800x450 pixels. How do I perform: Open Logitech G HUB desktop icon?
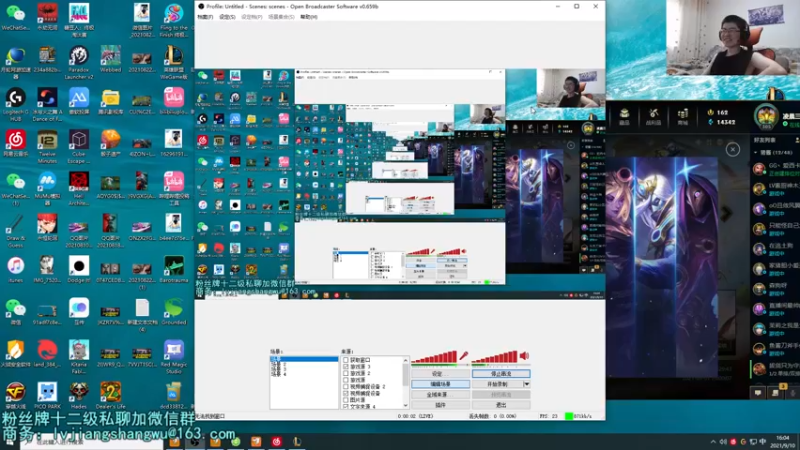pos(15,105)
